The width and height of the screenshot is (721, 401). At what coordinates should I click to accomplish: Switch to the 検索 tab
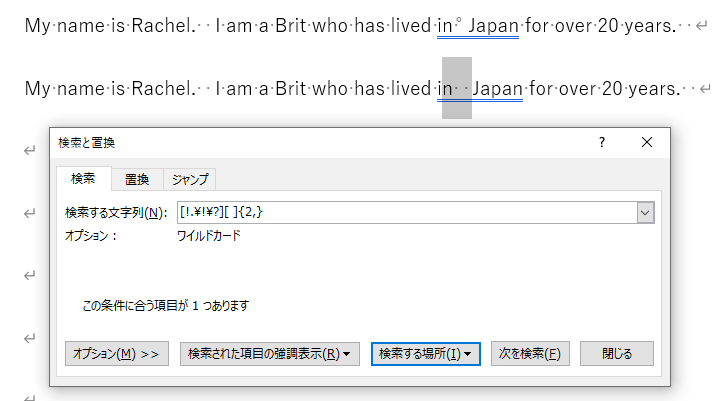83,179
